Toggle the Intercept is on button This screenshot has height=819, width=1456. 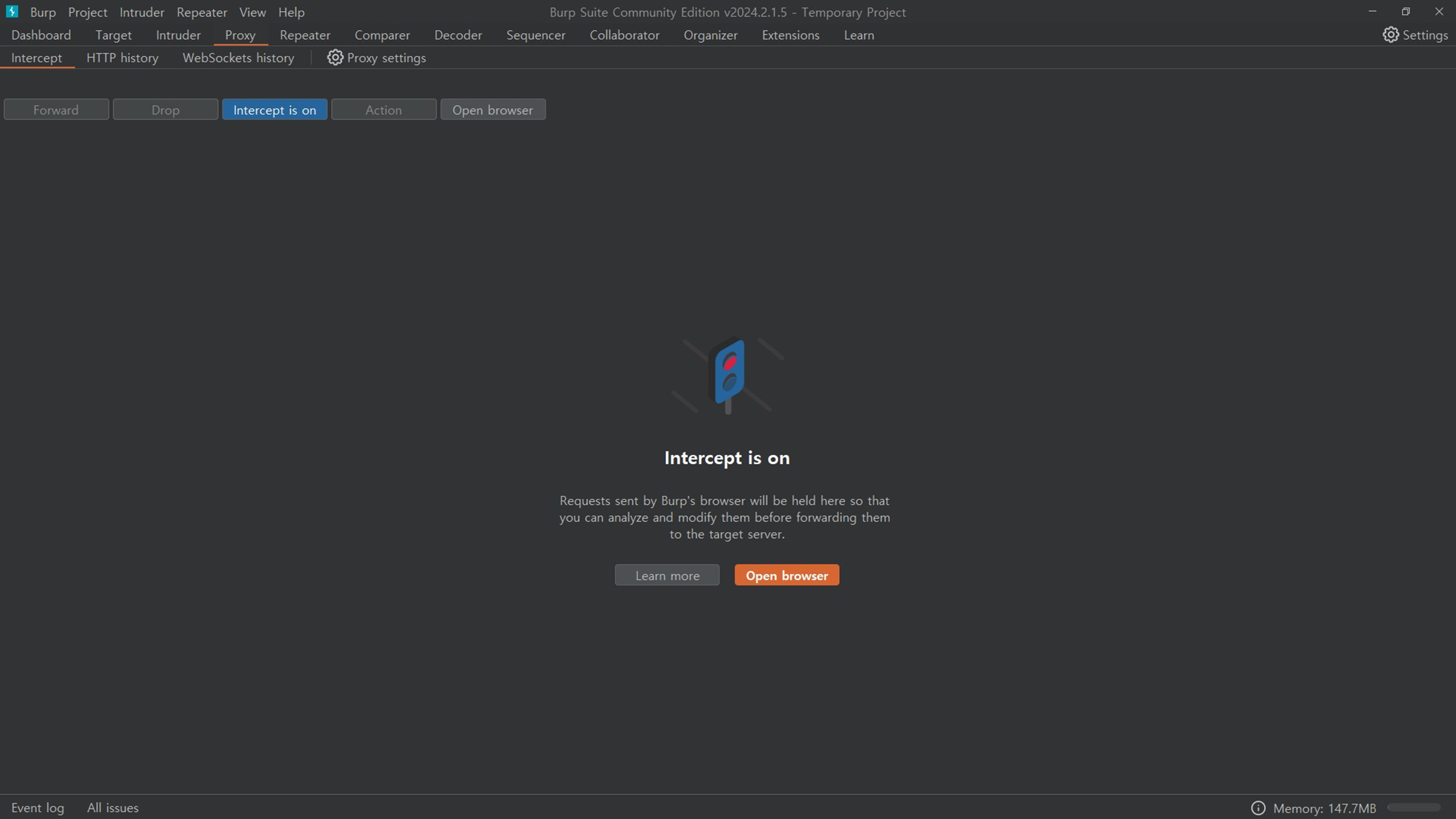click(x=275, y=110)
